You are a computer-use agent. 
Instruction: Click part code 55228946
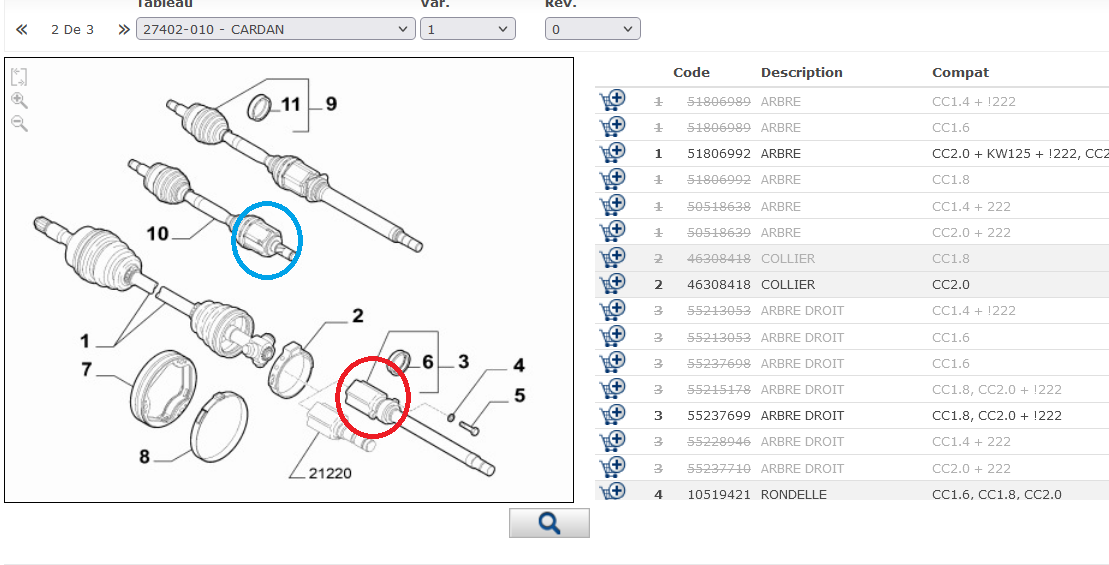pos(719,442)
